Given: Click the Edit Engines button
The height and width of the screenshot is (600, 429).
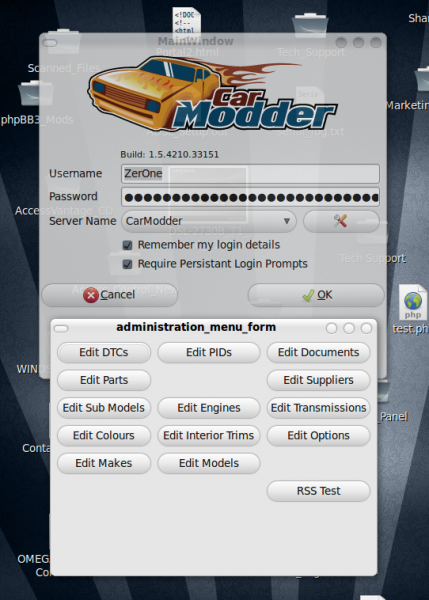Looking at the screenshot, I should 209,408.
